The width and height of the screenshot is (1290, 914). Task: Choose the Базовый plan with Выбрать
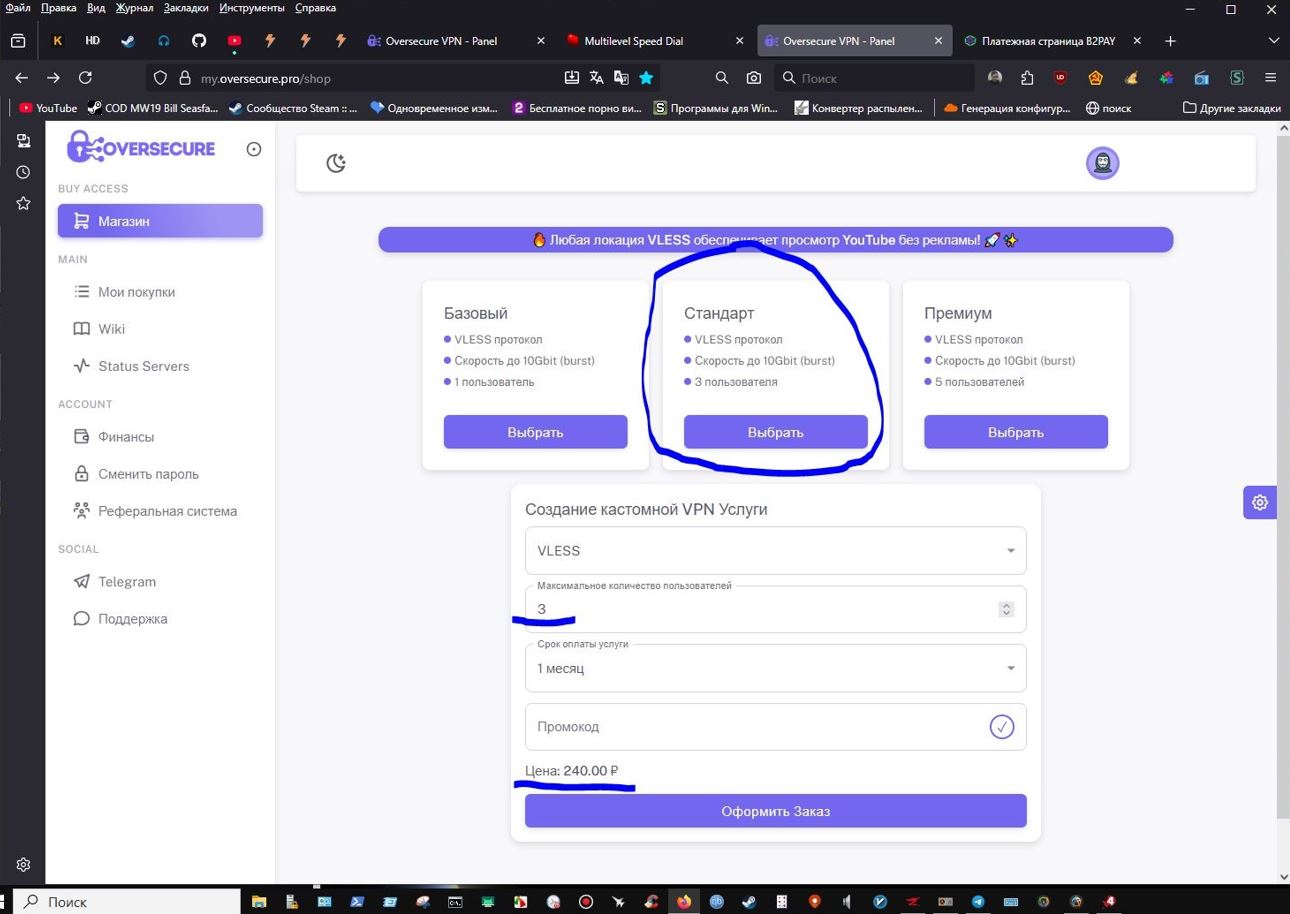click(536, 432)
